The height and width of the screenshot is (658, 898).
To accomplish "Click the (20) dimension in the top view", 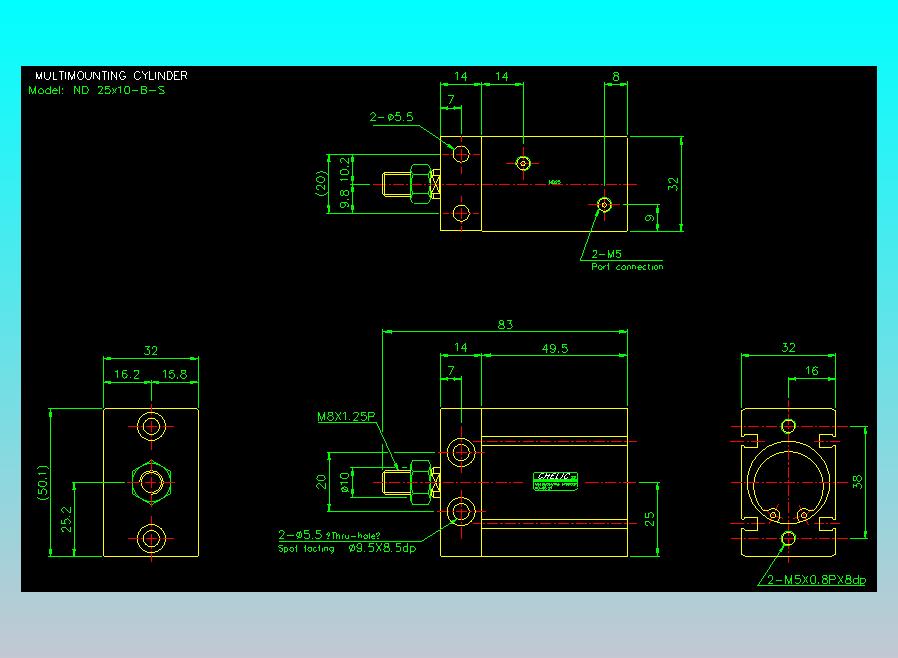I will [321, 183].
